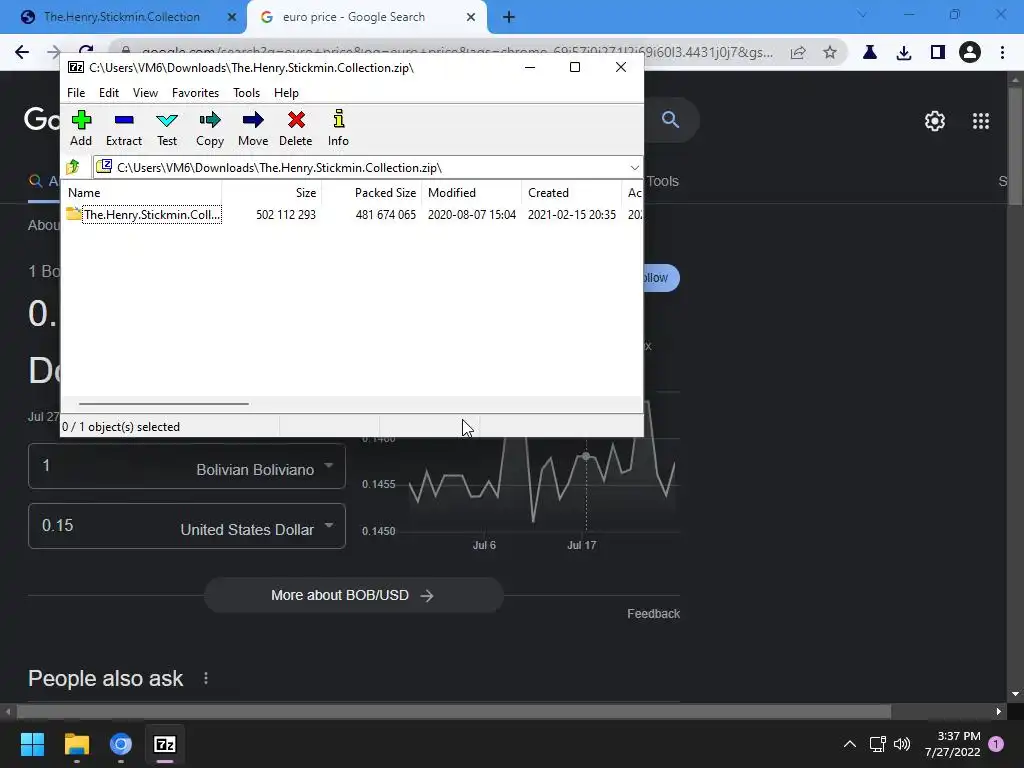The image size is (1024, 768).
Task: Click modified date 2020-08-07 15:04
Action: pyautogui.click(x=472, y=215)
